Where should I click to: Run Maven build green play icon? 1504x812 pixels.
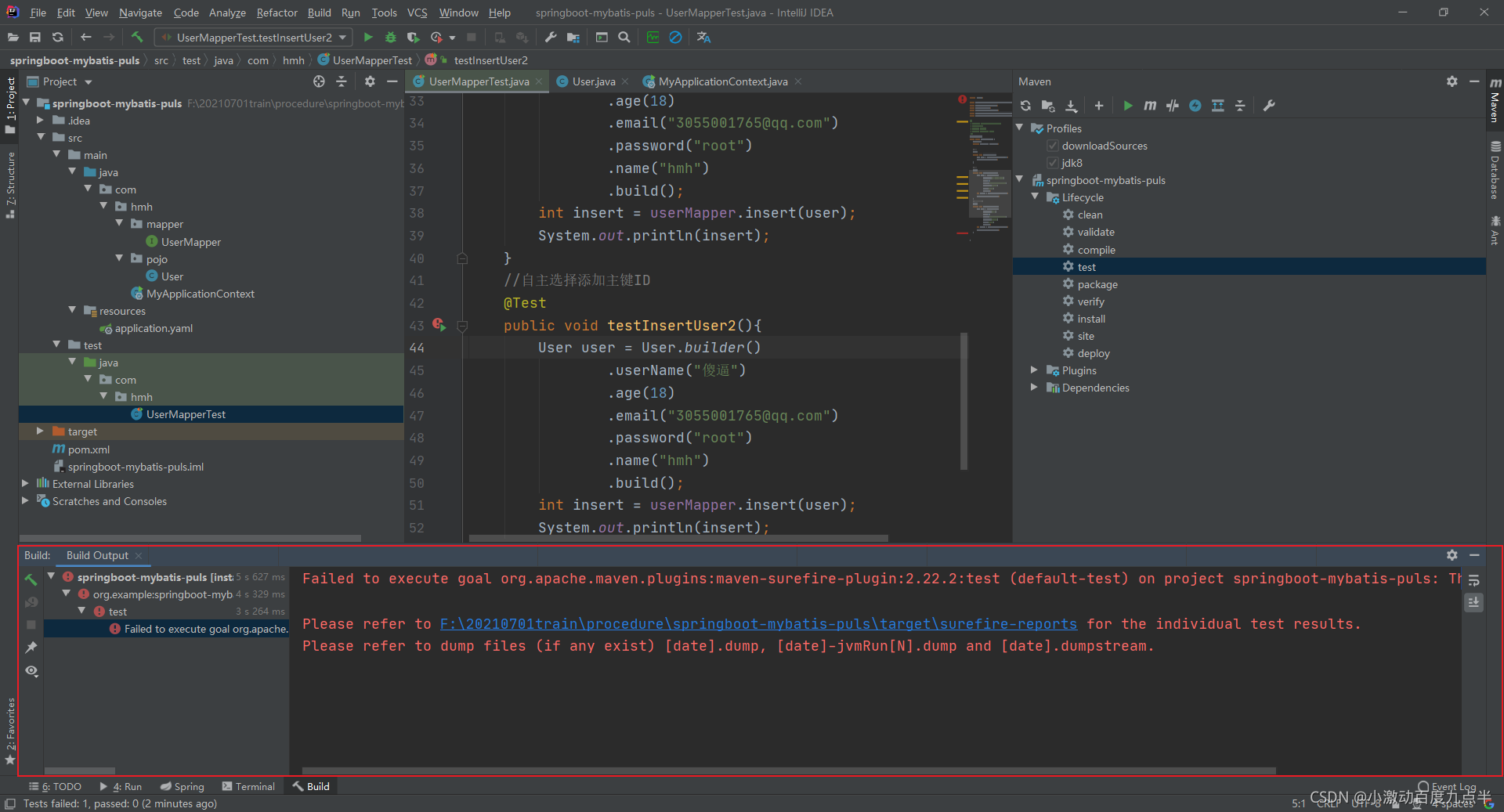[x=1127, y=106]
